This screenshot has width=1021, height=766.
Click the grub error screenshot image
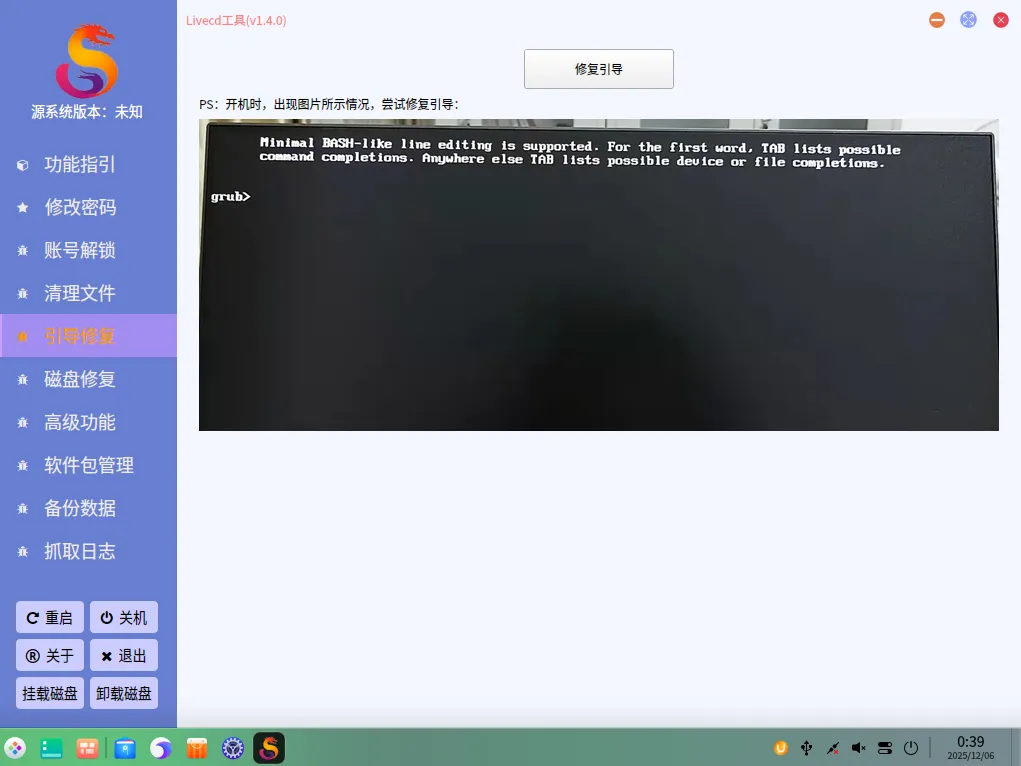pyautogui.click(x=598, y=275)
